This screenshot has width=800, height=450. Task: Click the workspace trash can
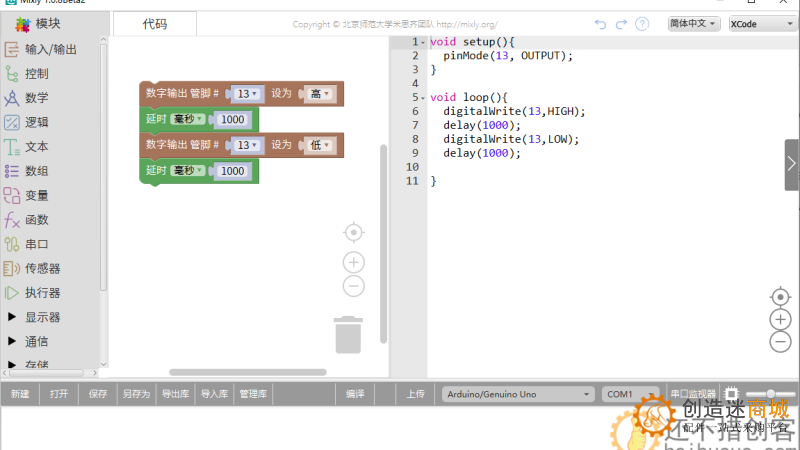[x=348, y=335]
